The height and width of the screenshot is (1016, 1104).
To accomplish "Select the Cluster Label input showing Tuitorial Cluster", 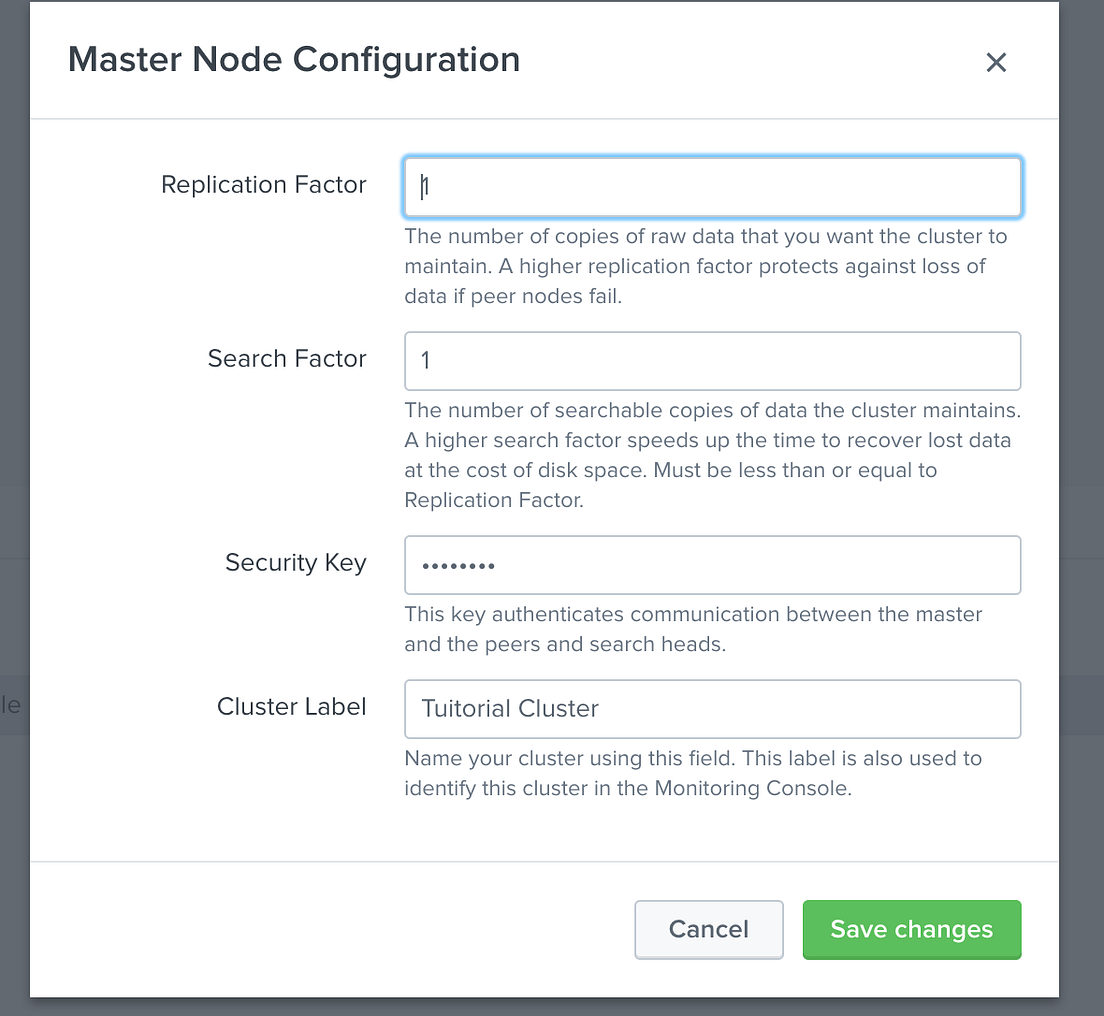I will [712, 708].
